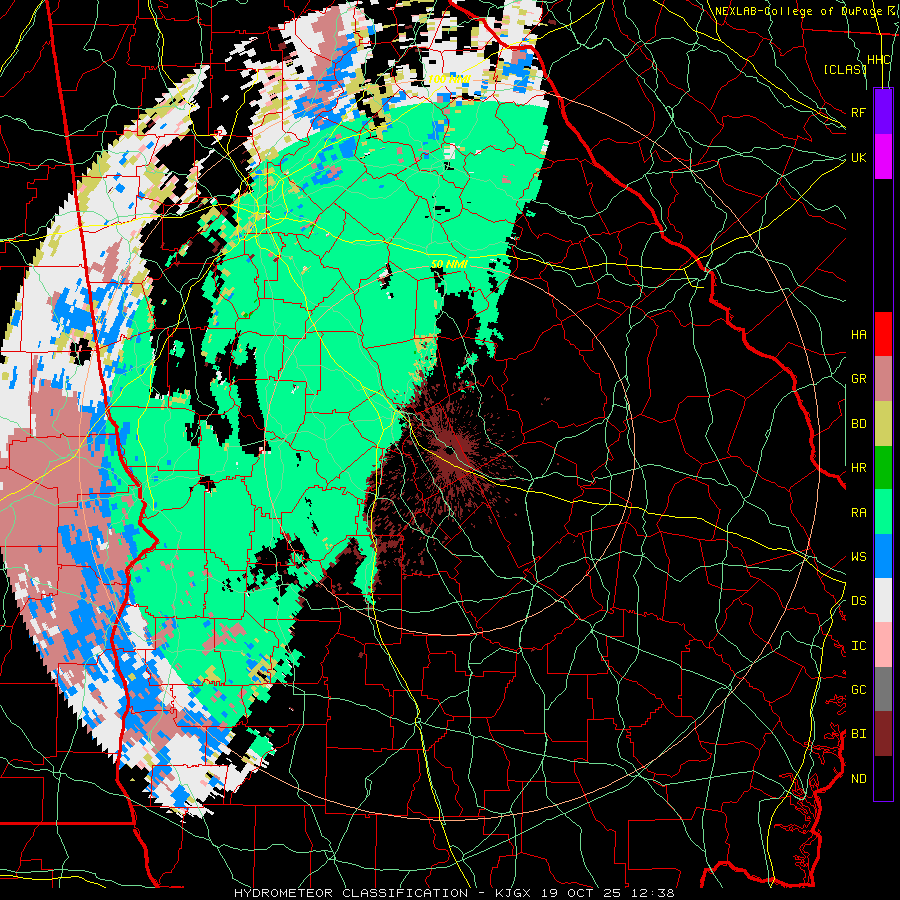Click the dark brown BI legend swatch
The image size is (900, 900).
click(883, 734)
